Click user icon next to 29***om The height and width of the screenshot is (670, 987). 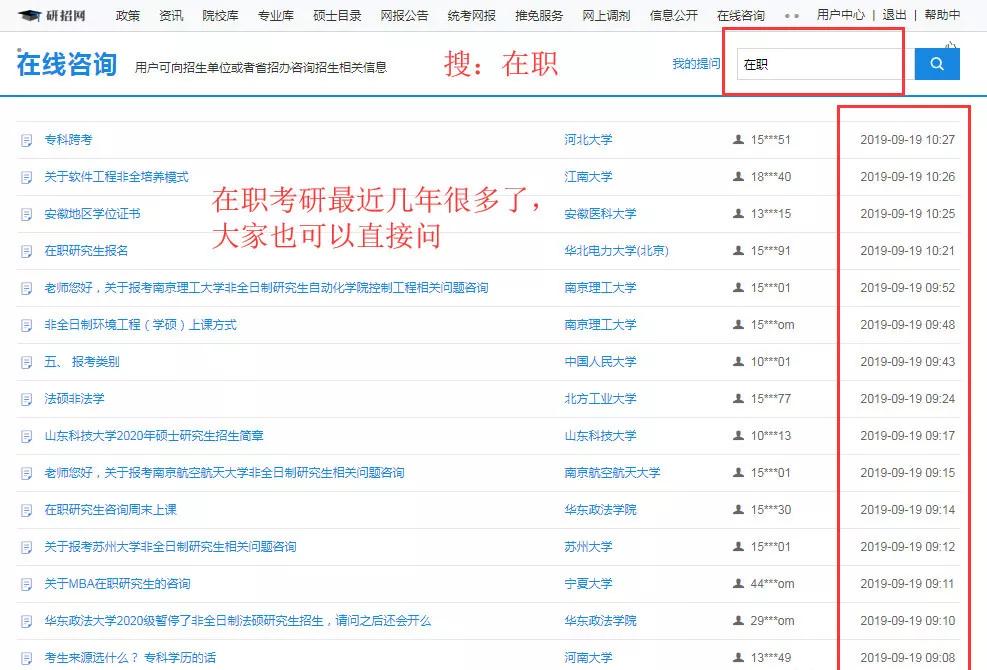click(738, 620)
